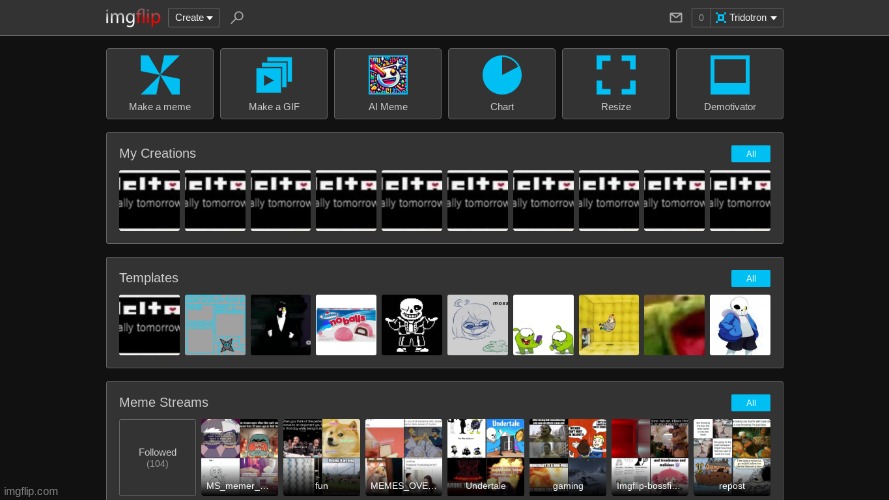Screen dimensions: 889x500
Task: Select the blurry Kermit template
Action: [x=674, y=325]
